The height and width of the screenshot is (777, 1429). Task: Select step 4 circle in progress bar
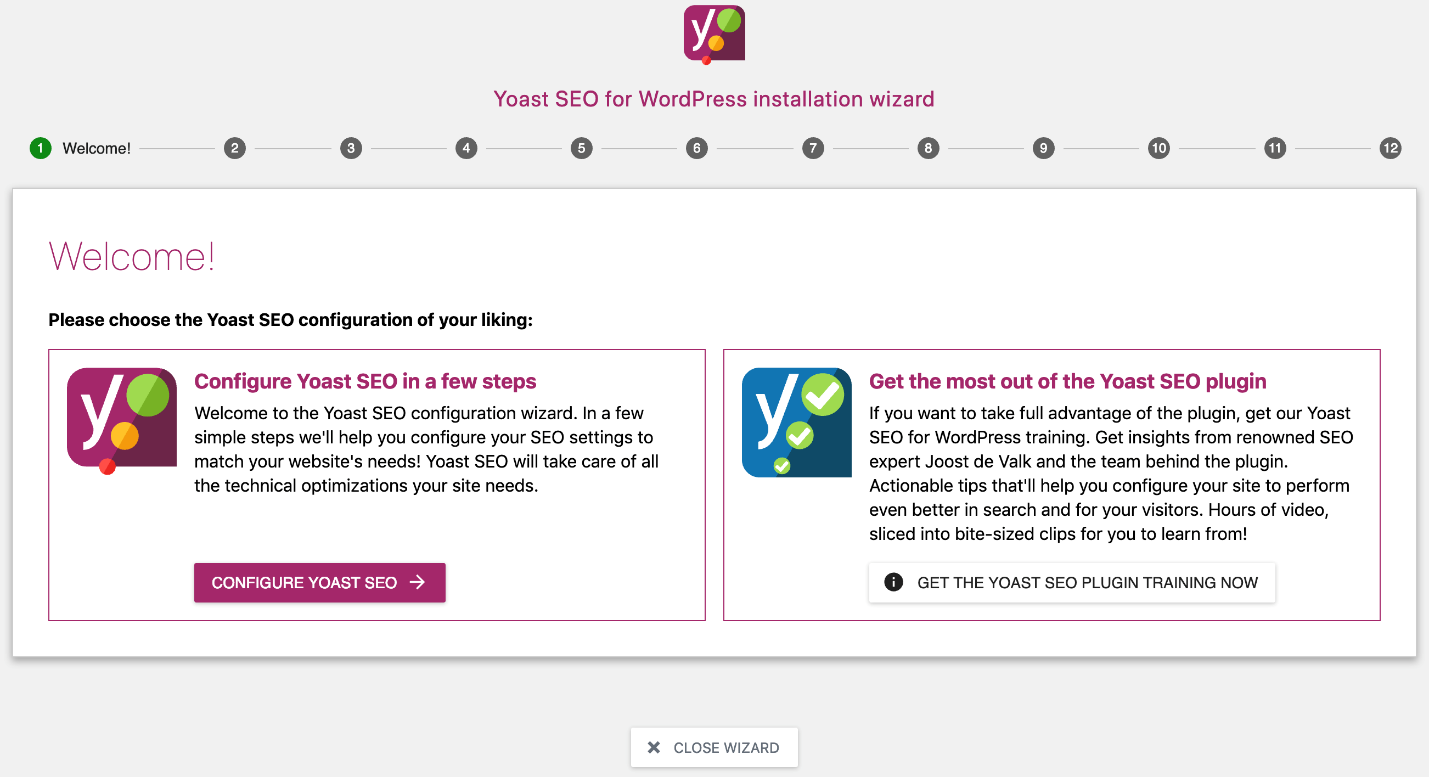coord(466,148)
